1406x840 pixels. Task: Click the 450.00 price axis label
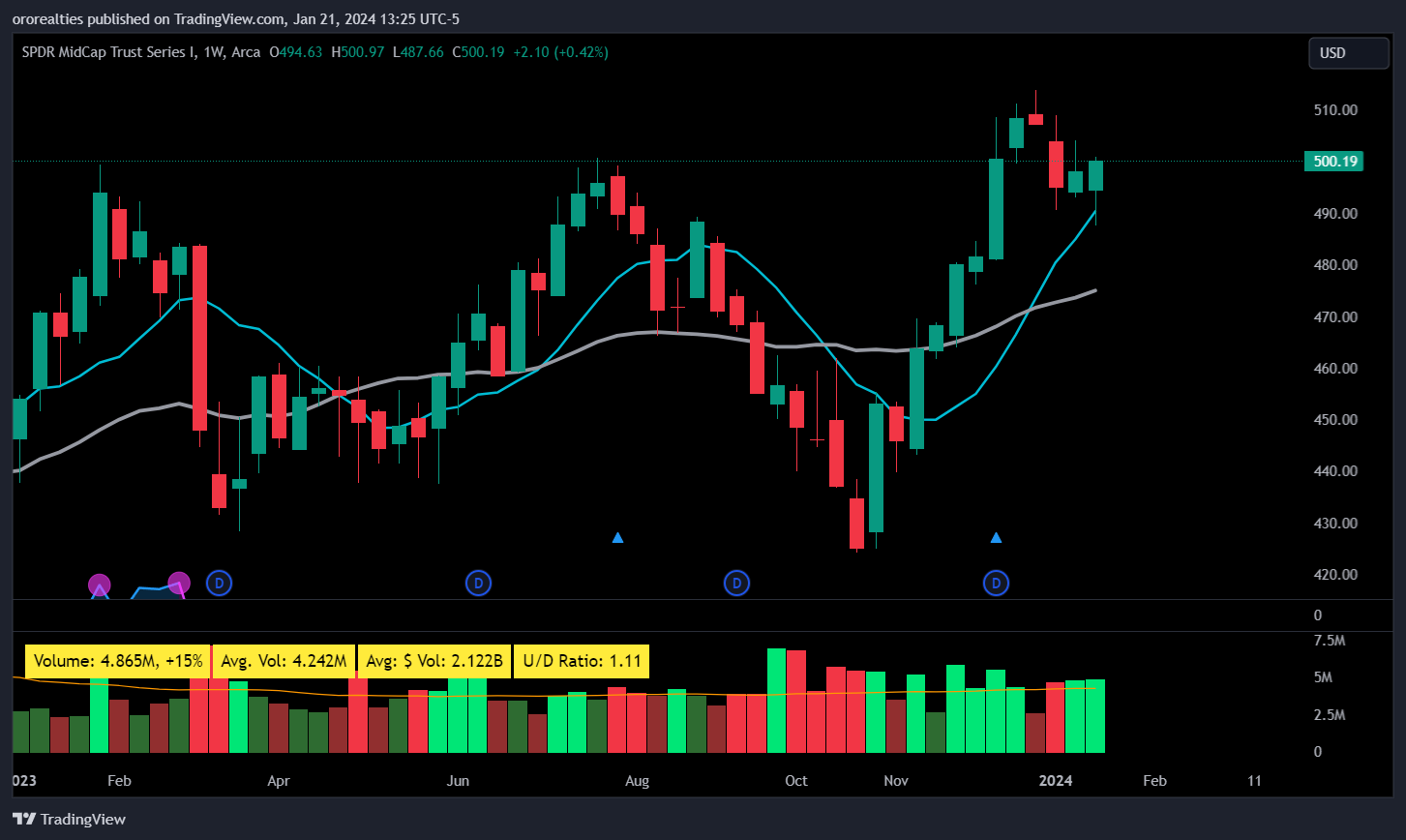[1333, 420]
